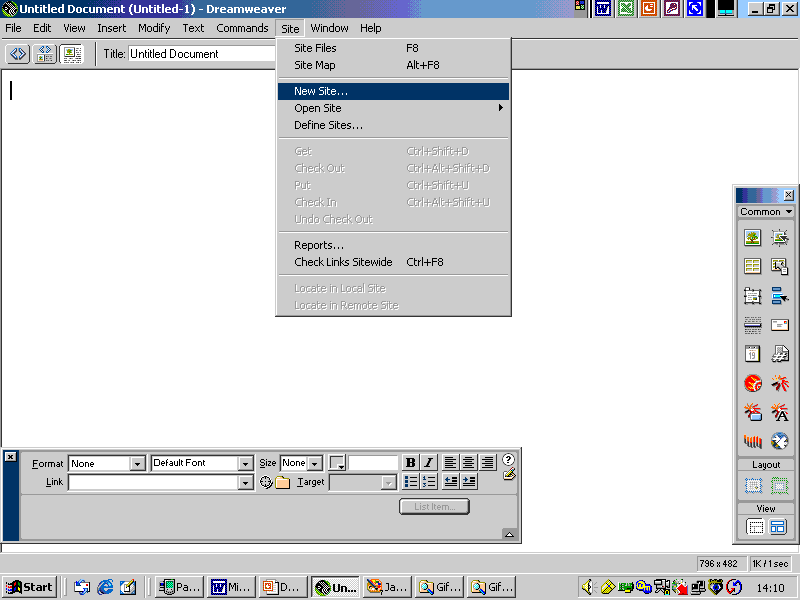800x600 pixels.
Task: Outdent text in Property inspector
Action: (x=451, y=482)
